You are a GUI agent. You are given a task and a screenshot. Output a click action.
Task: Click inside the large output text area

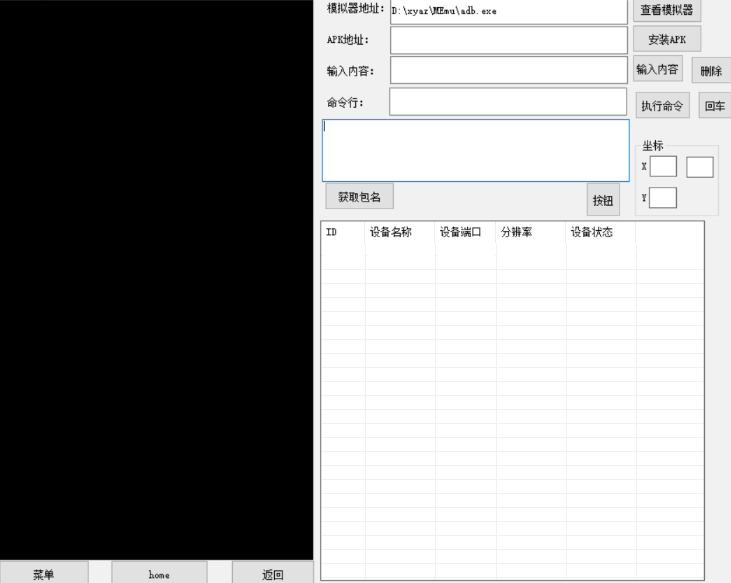[x=476, y=151]
